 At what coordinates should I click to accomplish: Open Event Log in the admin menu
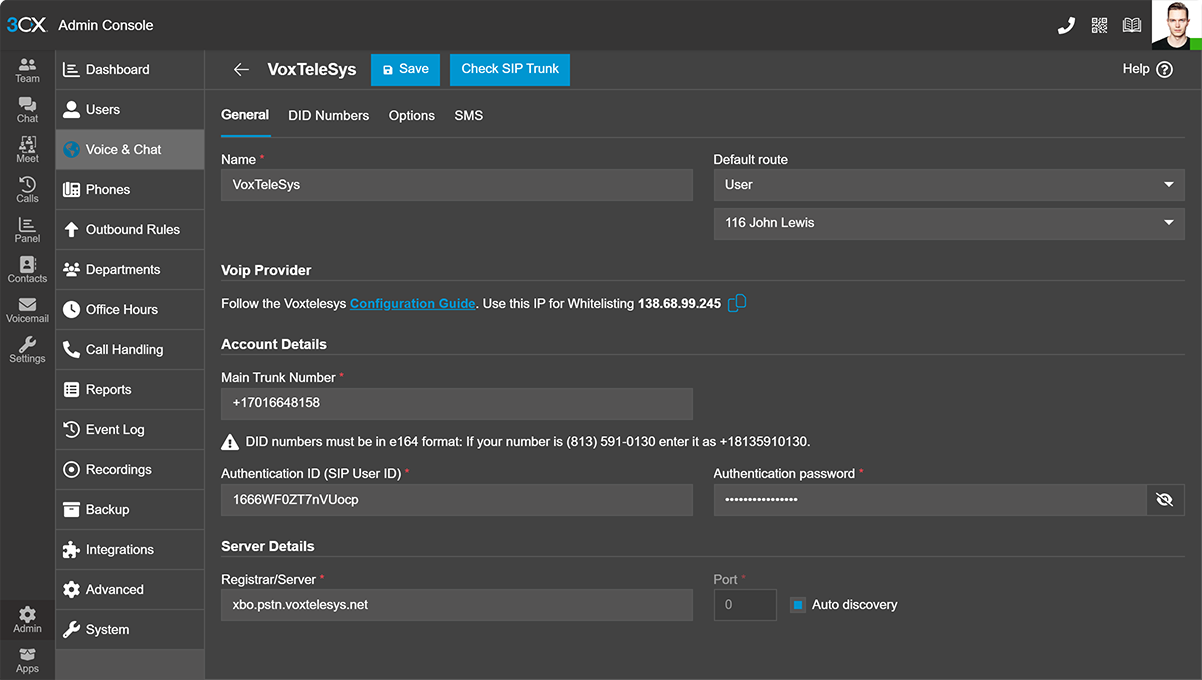[130, 430]
